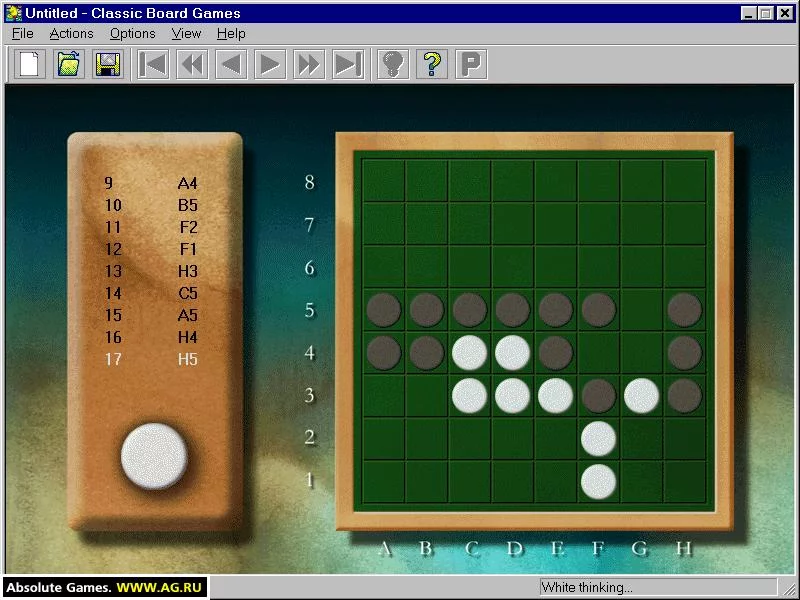Viewport: 800px width, 600px height.
Task: Select move 14 C5 in move list
Action: point(151,293)
